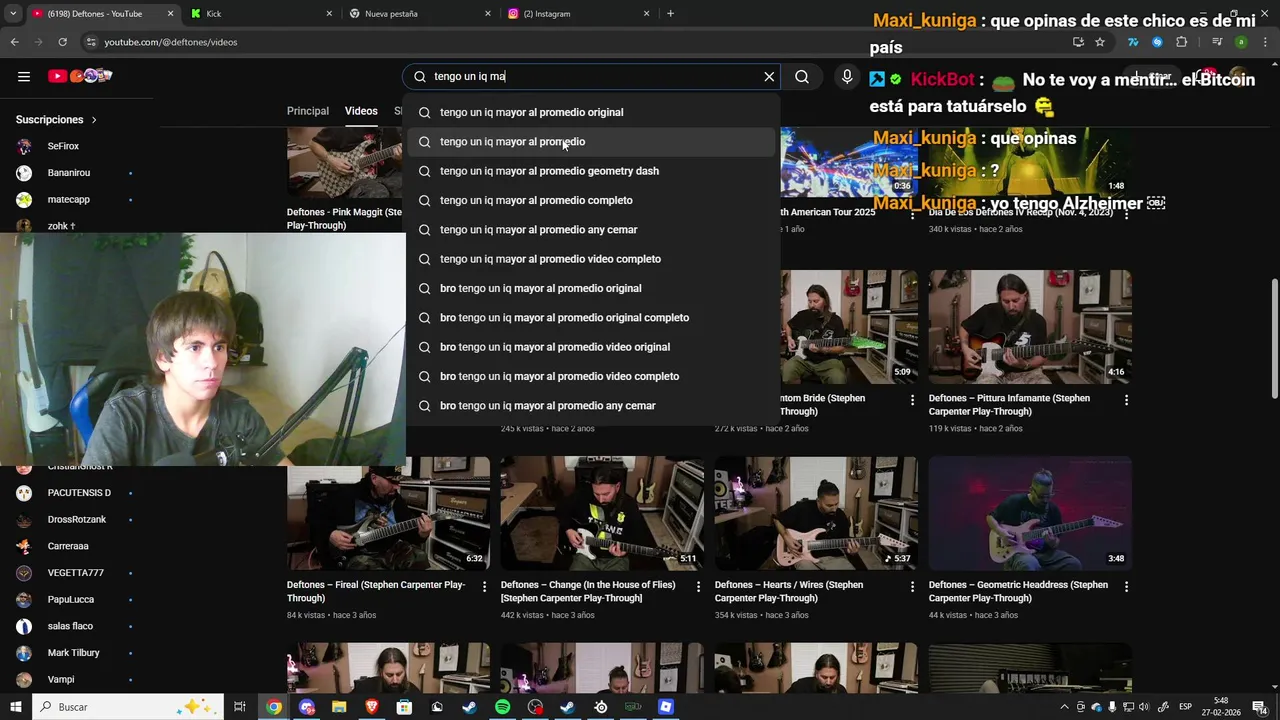Image resolution: width=1280 pixels, height=720 pixels.
Task: Open Pittura Infamante video title
Action: [x=1009, y=405]
